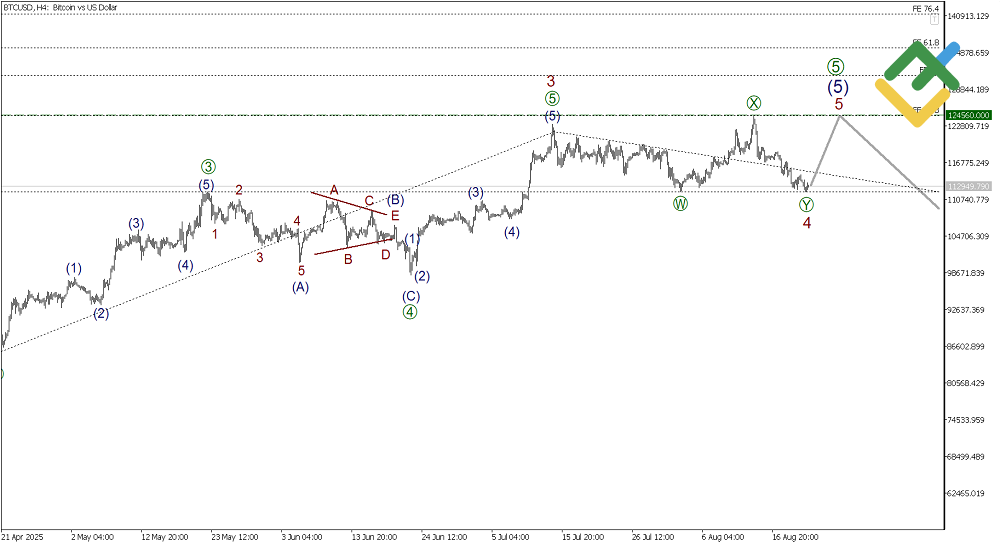Select the blue (B) wave label
The height and width of the screenshot is (545, 1000).
395,200
